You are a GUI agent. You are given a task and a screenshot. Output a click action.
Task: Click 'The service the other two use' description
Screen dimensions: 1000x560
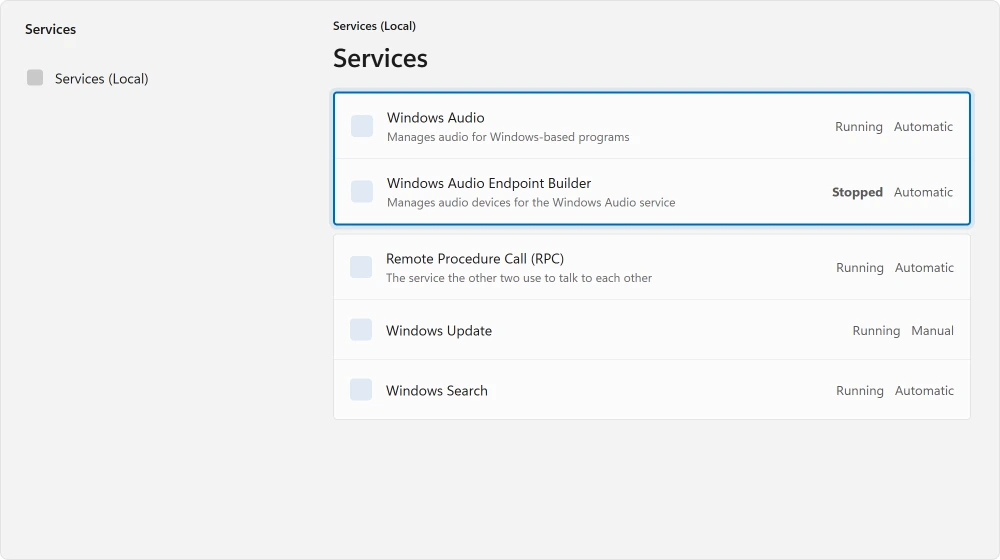point(519,278)
